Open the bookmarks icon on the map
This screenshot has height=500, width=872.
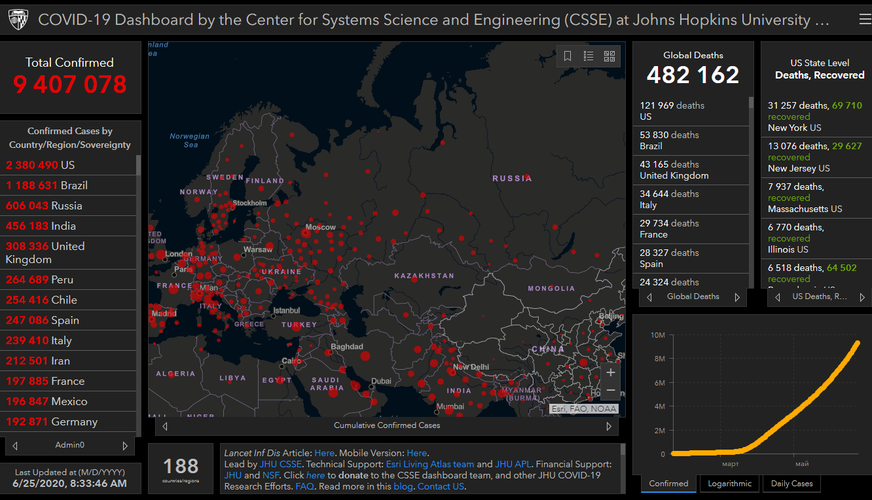click(x=568, y=57)
